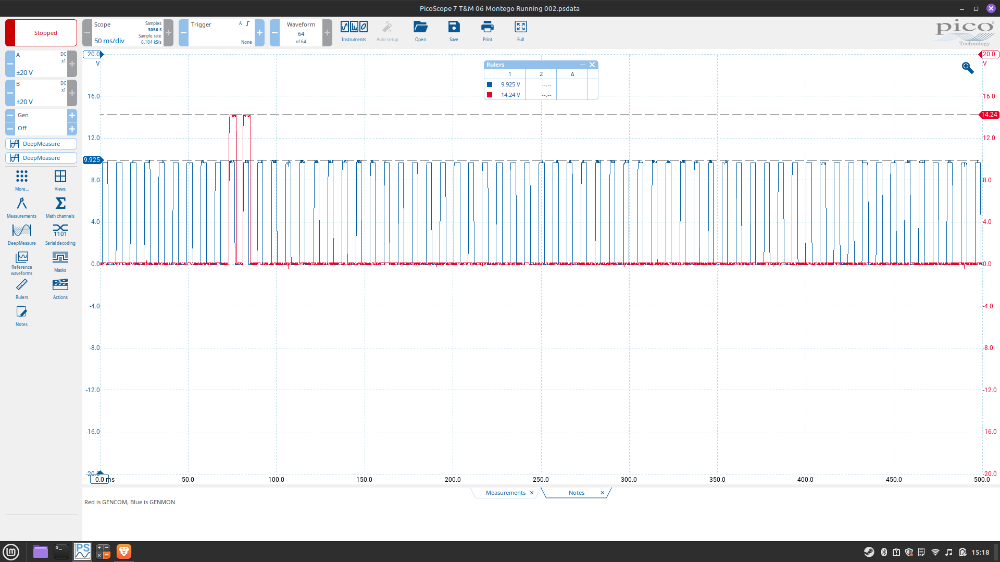
Task: Click the red axis 20.0 top label
Action: click(x=989, y=54)
